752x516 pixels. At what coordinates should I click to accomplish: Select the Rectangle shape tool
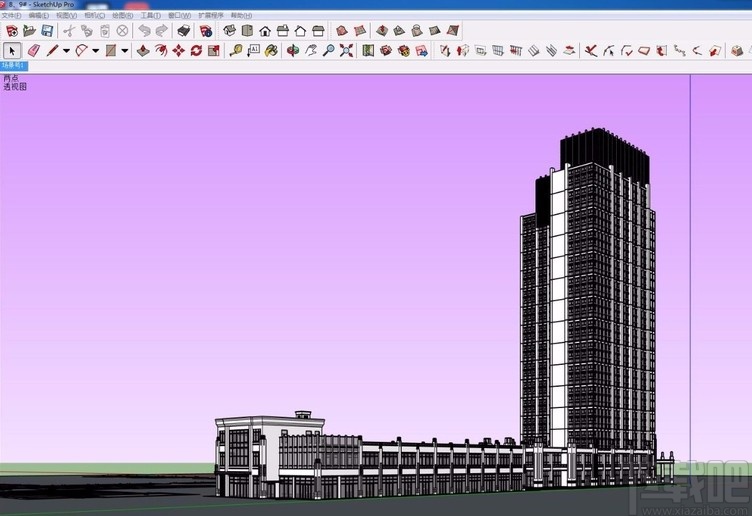tap(111, 50)
